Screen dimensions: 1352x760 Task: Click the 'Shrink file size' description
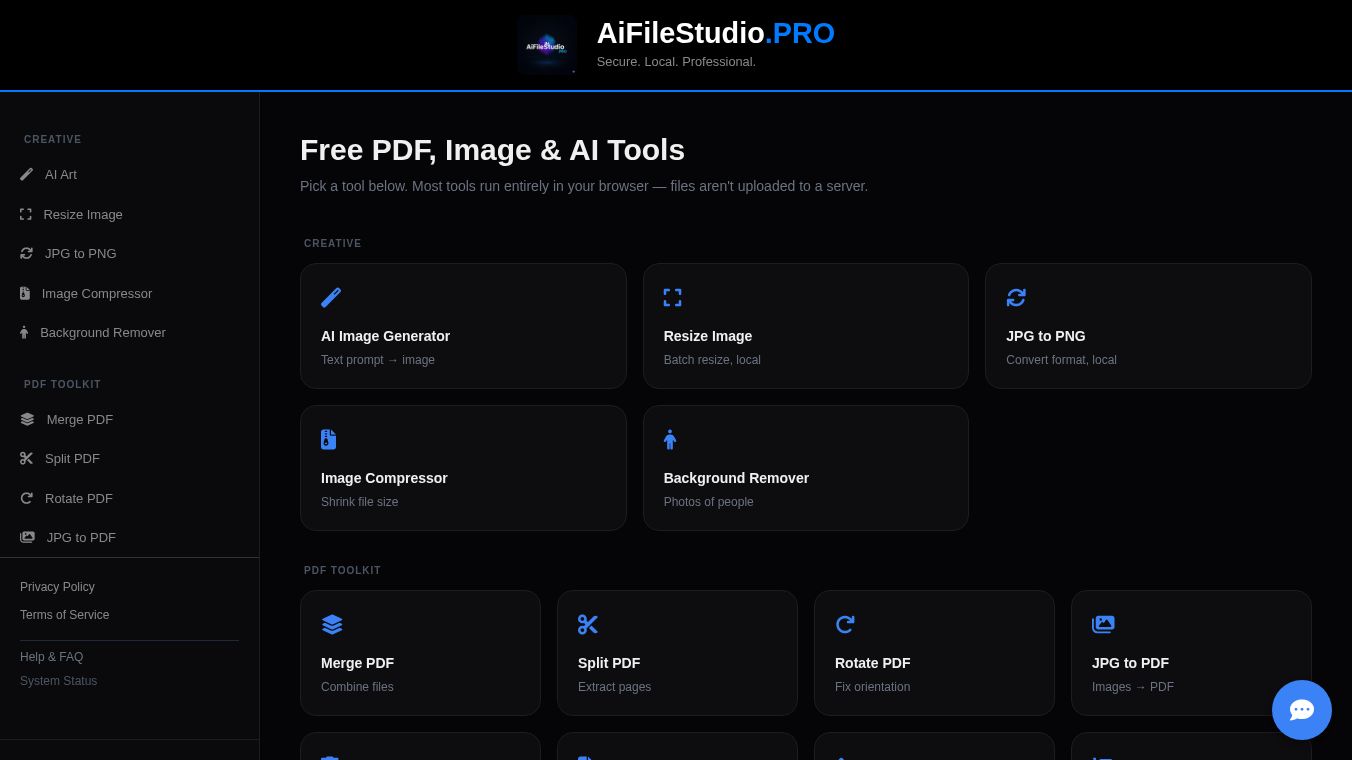360,502
